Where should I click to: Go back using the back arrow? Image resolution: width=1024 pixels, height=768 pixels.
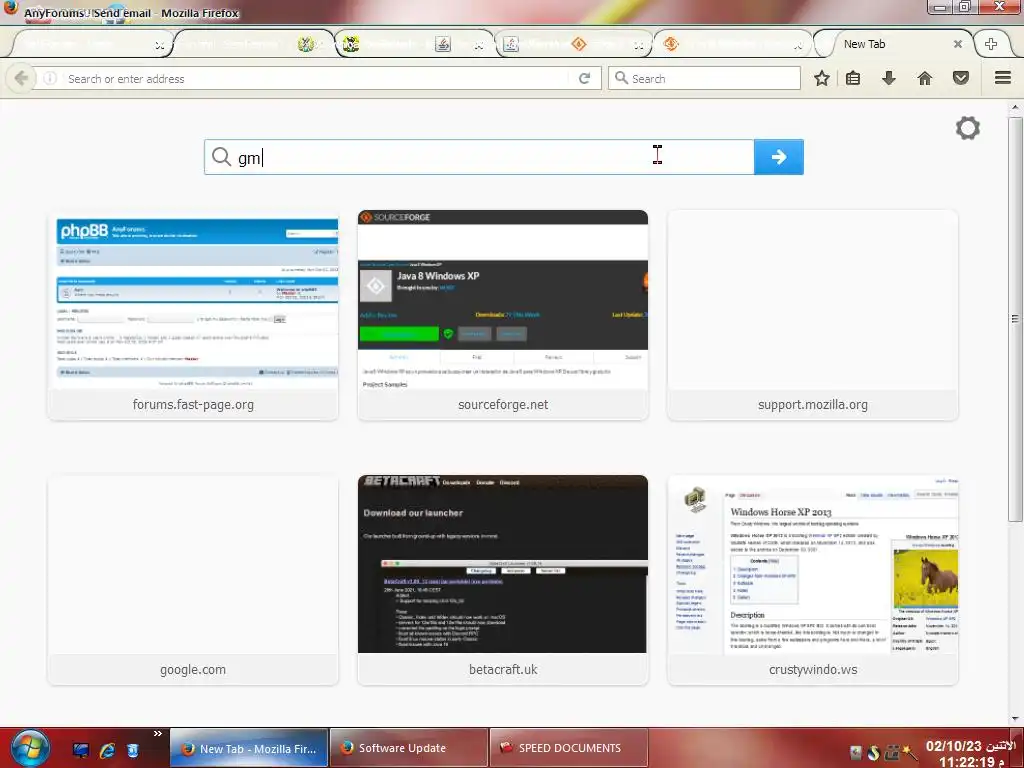coord(21,78)
